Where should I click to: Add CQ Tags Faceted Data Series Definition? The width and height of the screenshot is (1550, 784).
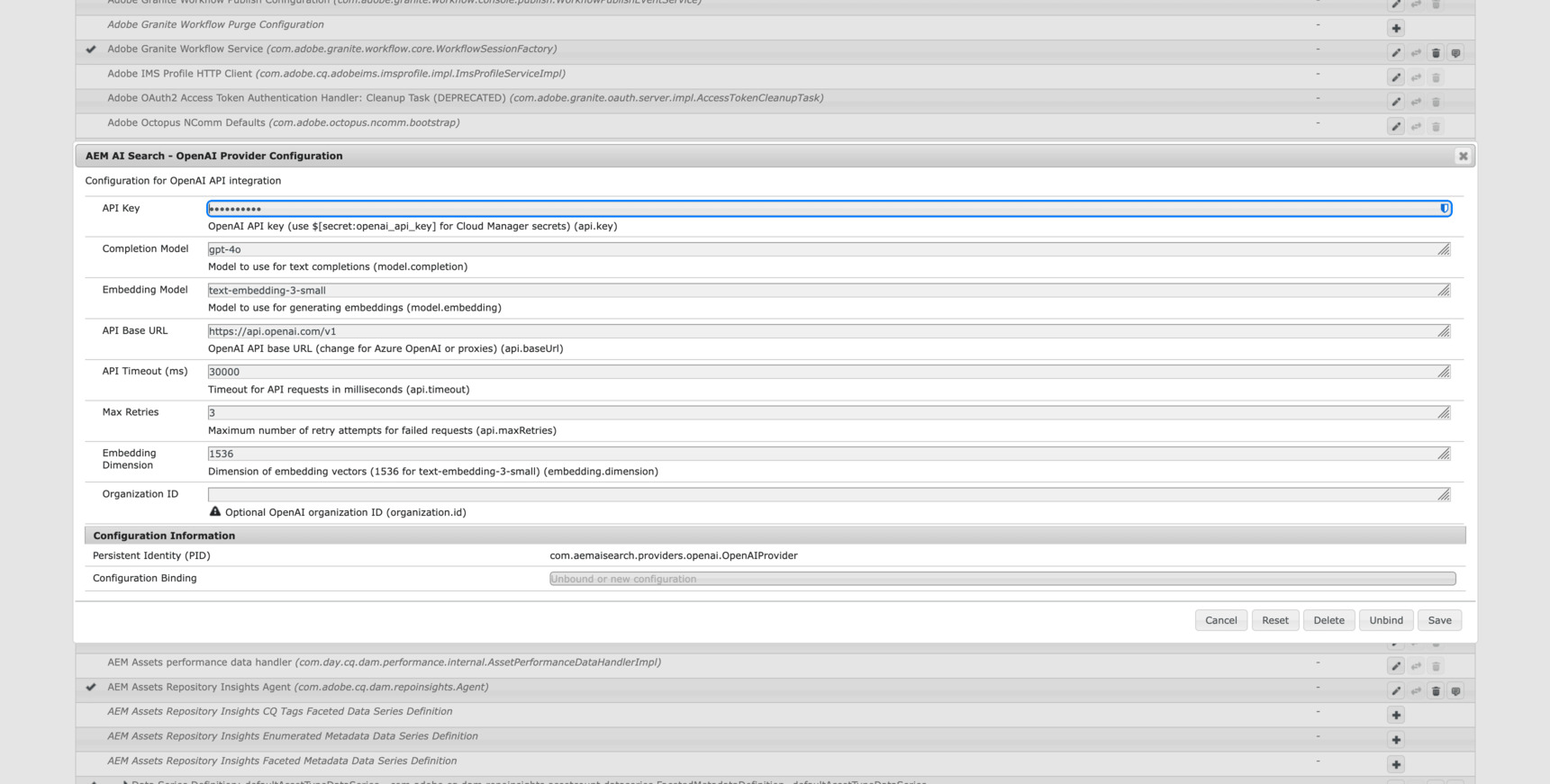1396,715
